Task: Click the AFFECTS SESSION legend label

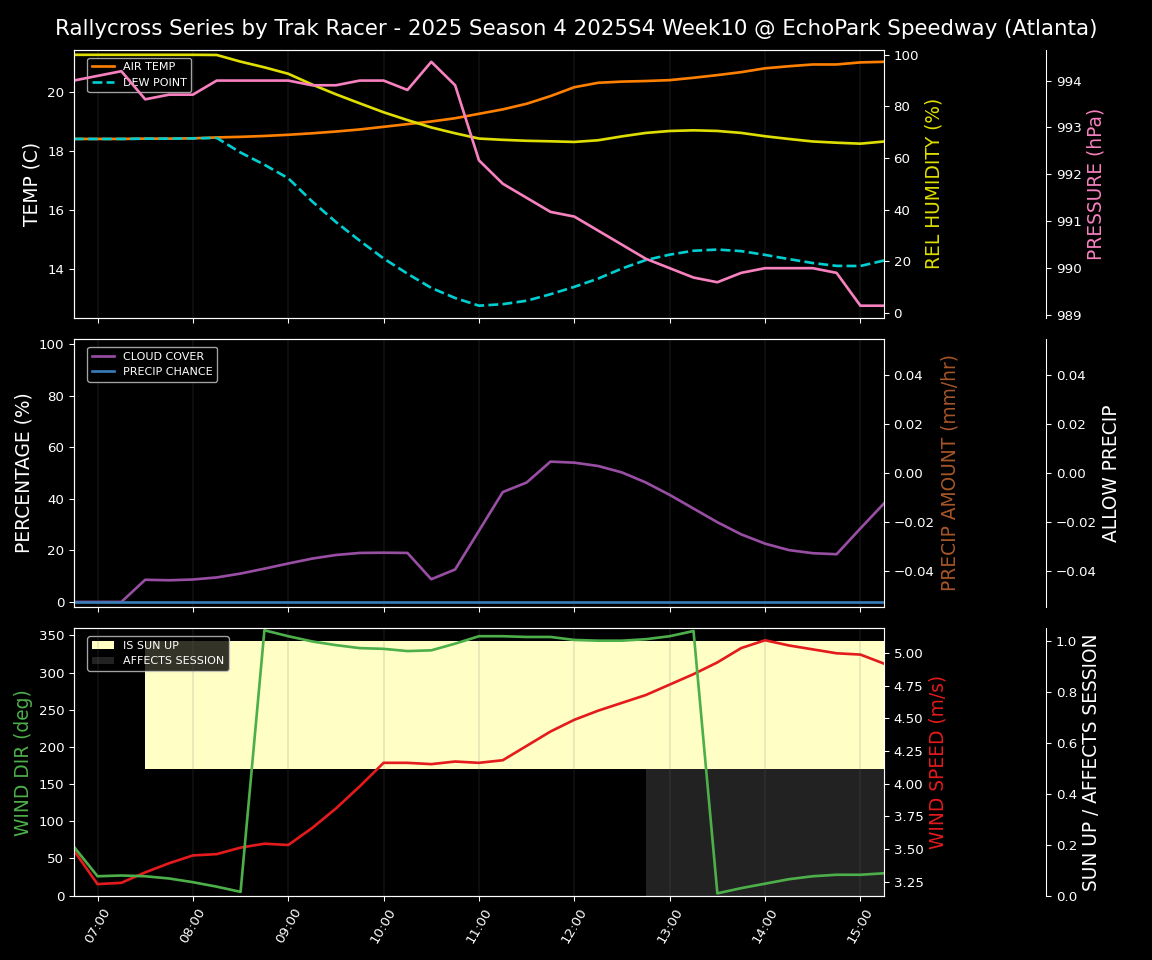Action: (x=173, y=661)
